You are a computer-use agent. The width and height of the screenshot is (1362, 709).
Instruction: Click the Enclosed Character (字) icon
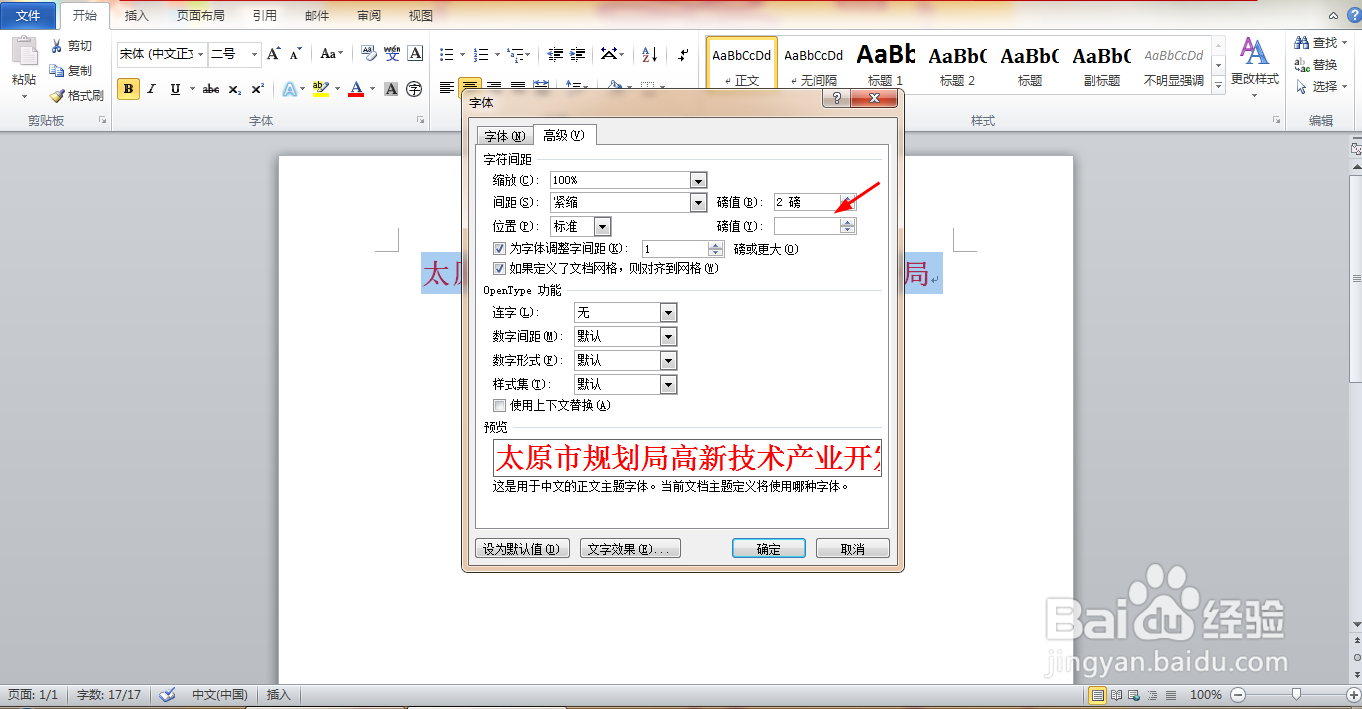pos(415,89)
